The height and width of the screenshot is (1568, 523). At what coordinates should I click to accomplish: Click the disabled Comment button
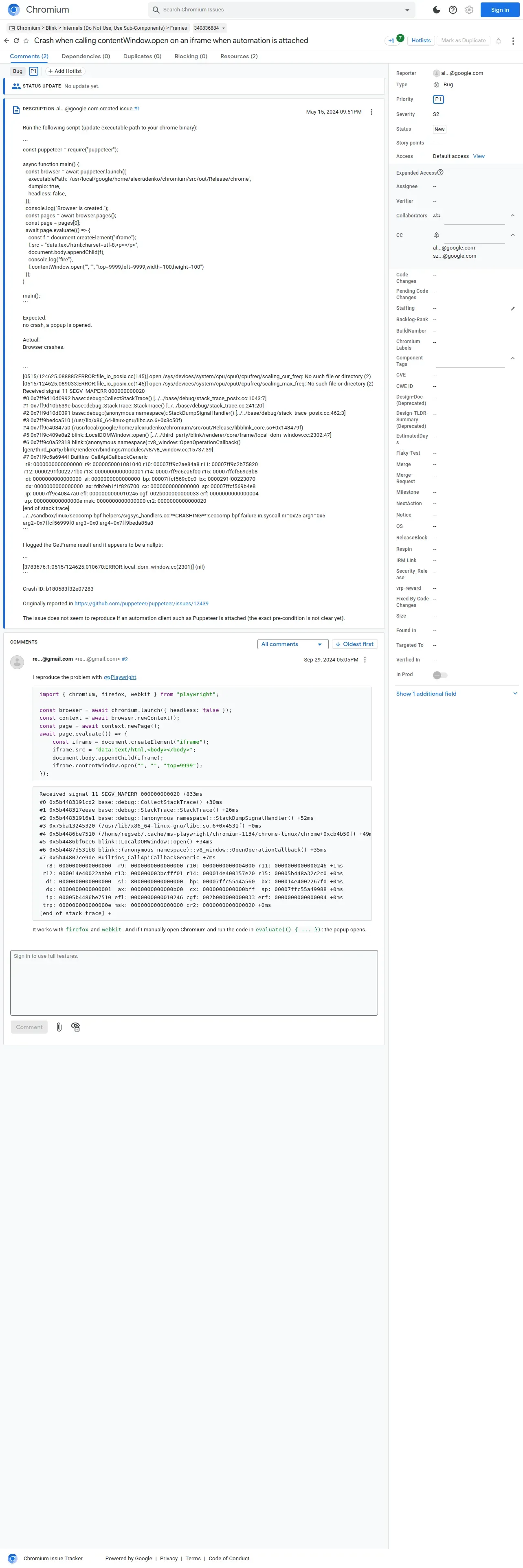pyautogui.click(x=29, y=1027)
